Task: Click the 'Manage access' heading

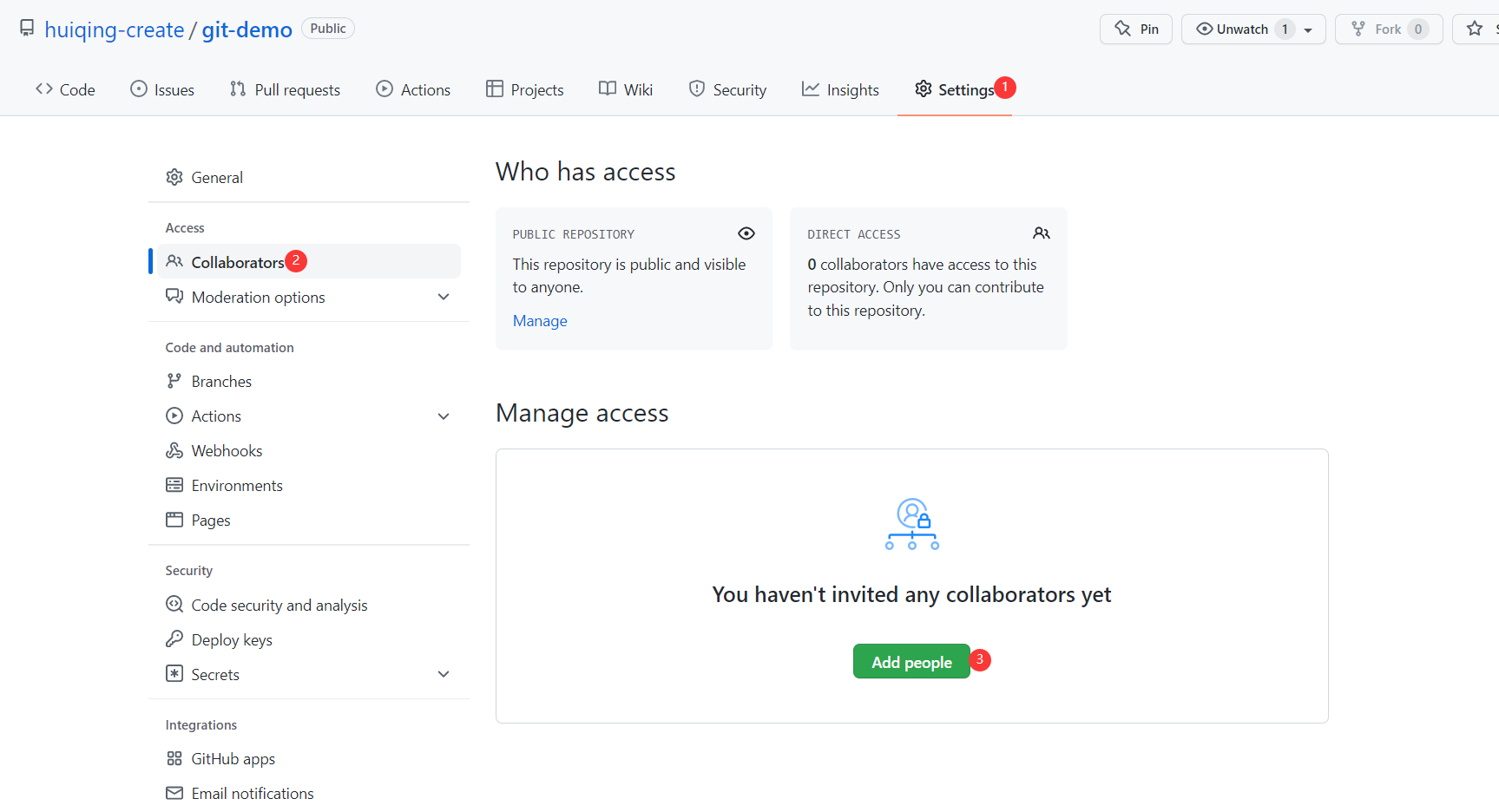Action: point(582,413)
